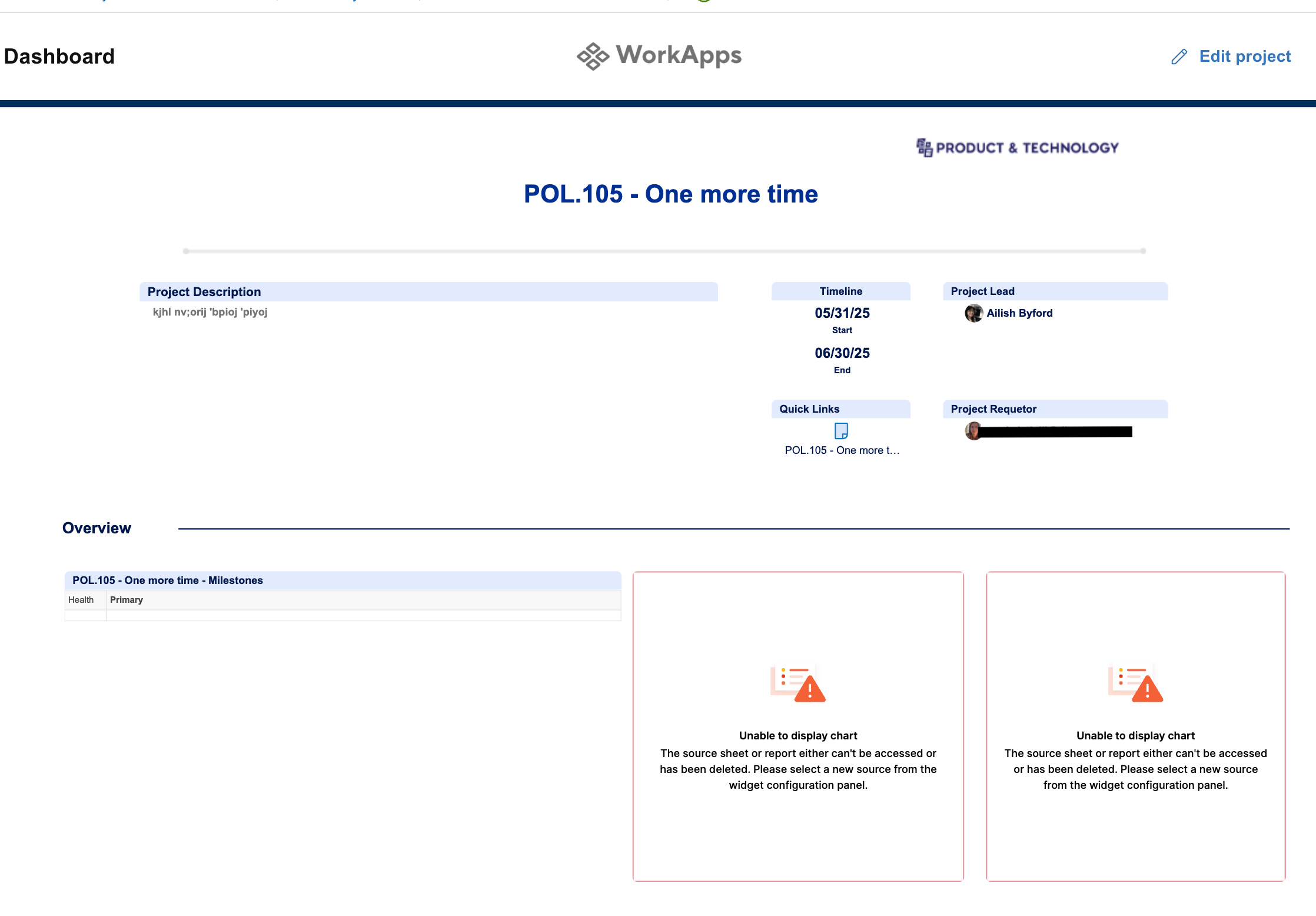This screenshot has width=1316, height=916.
Task: Click the start date 05/31/25
Action: [x=842, y=313]
